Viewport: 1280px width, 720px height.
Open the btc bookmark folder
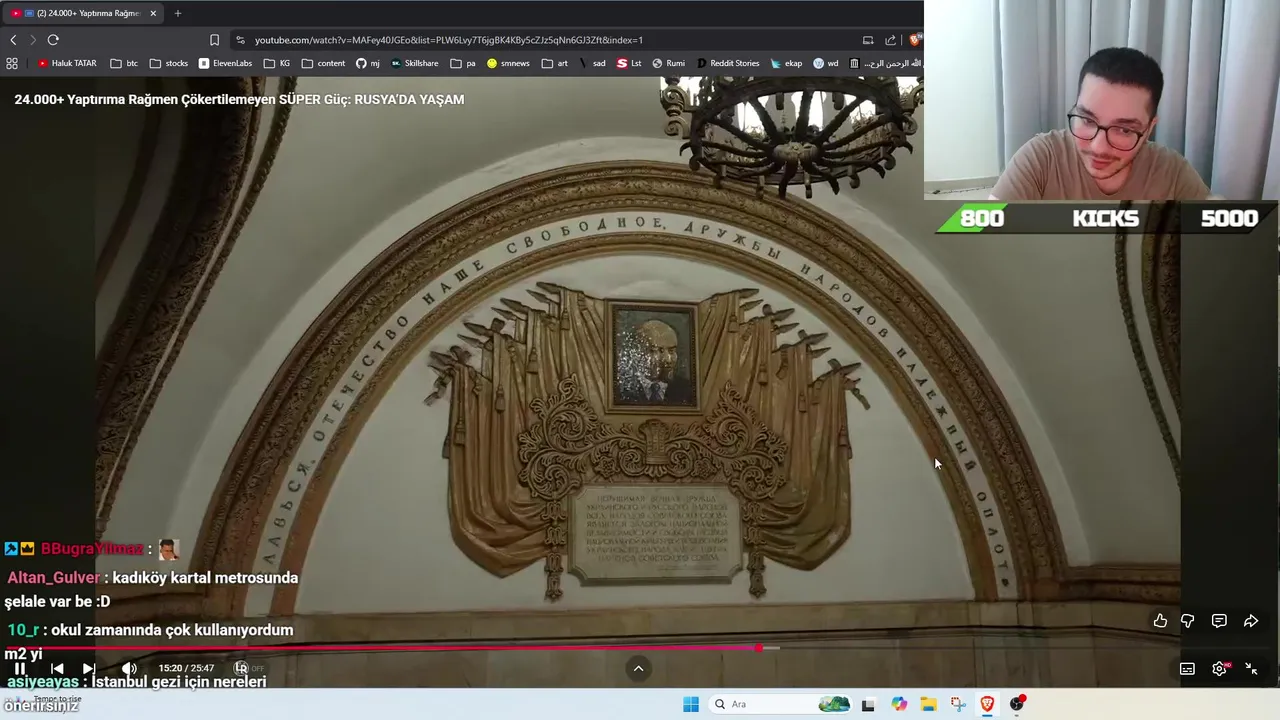[124, 63]
